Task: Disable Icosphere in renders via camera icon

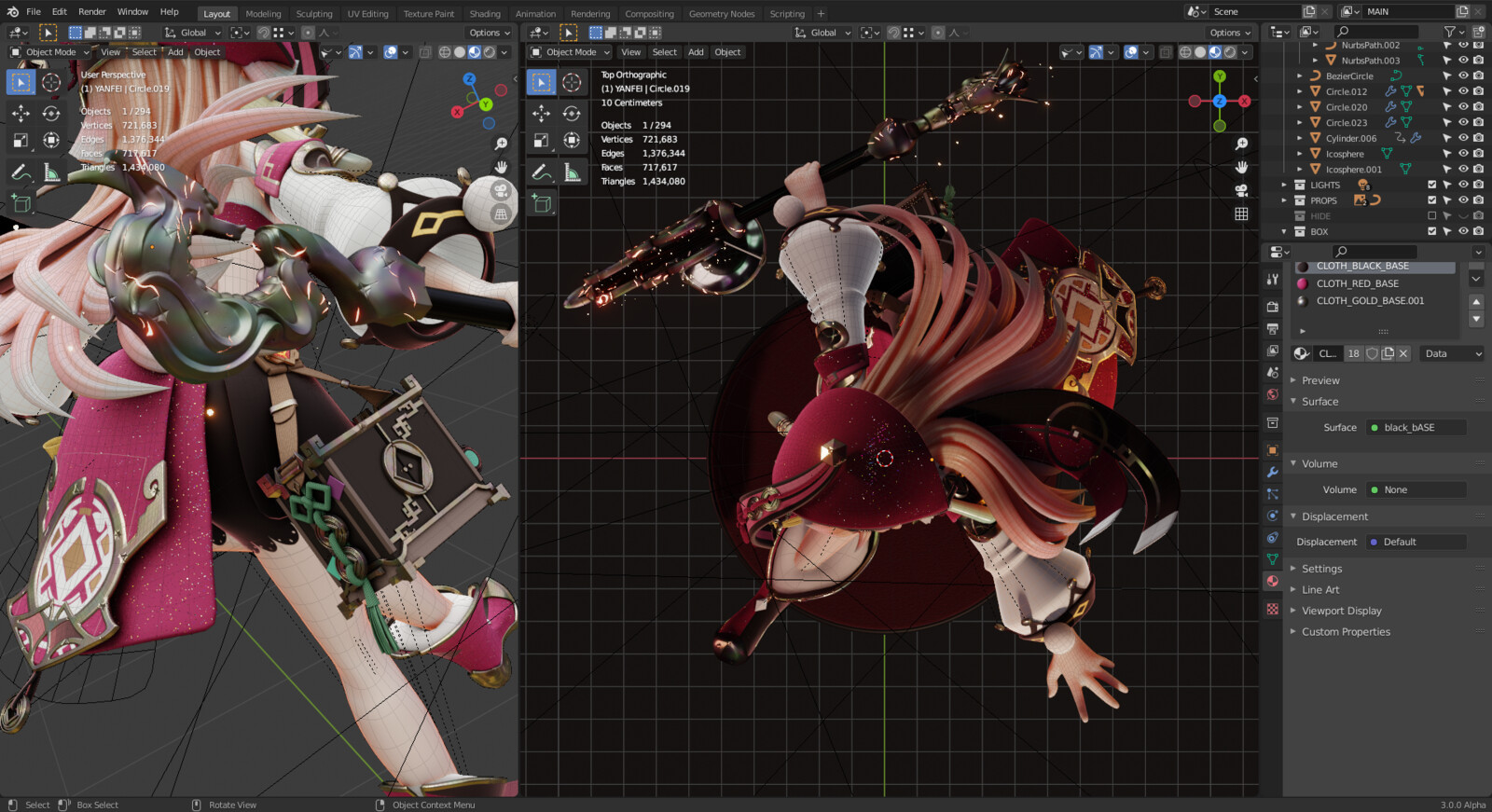Action: coord(1478,154)
